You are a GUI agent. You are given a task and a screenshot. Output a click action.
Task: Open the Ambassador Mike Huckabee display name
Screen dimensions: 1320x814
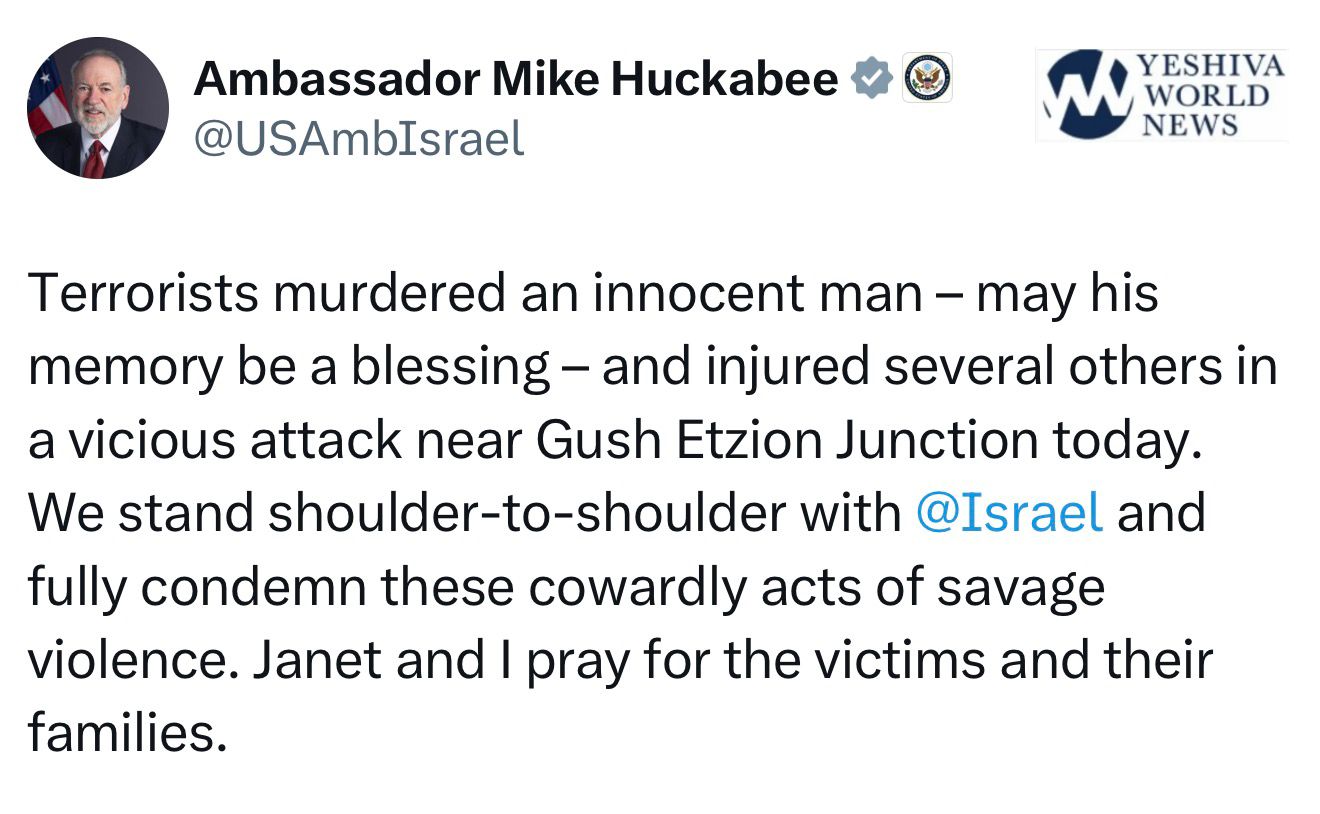(515, 78)
